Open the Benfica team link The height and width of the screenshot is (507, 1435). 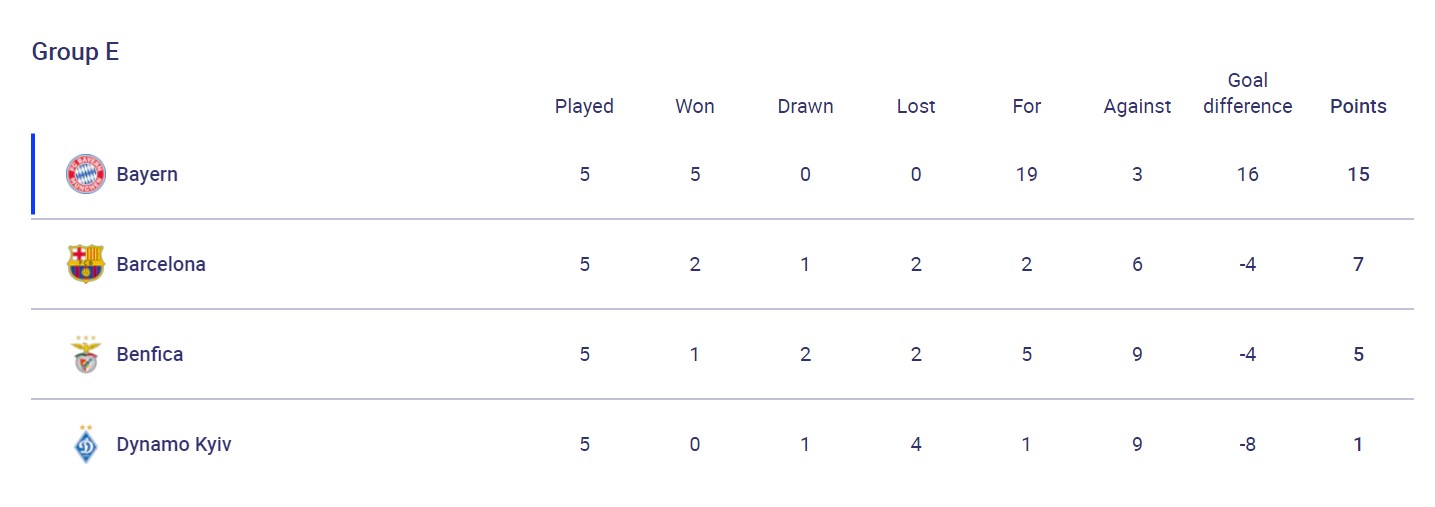pyautogui.click(x=150, y=354)
